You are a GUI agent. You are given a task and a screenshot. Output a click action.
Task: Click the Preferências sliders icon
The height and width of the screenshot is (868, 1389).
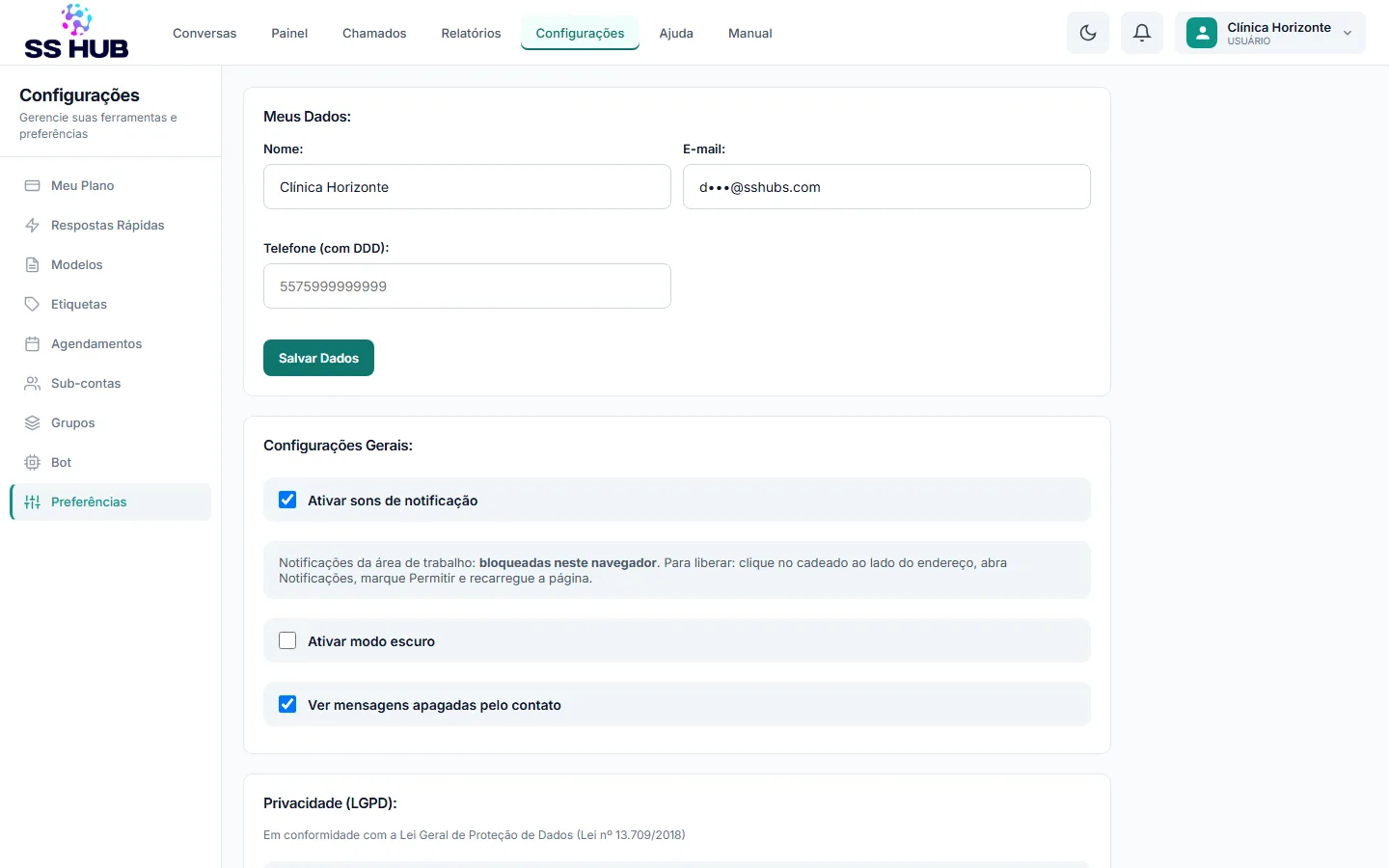point(32,502)
